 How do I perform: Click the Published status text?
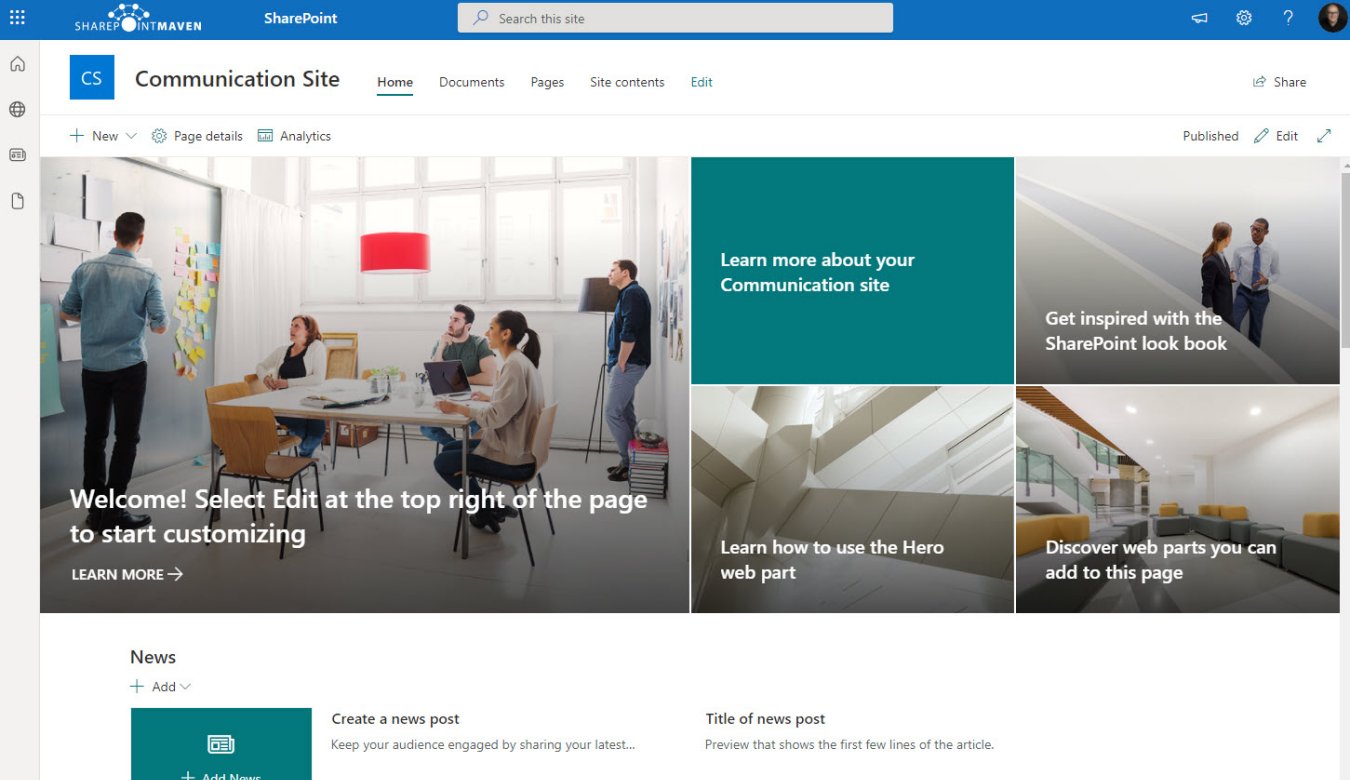pos(1210,136)
